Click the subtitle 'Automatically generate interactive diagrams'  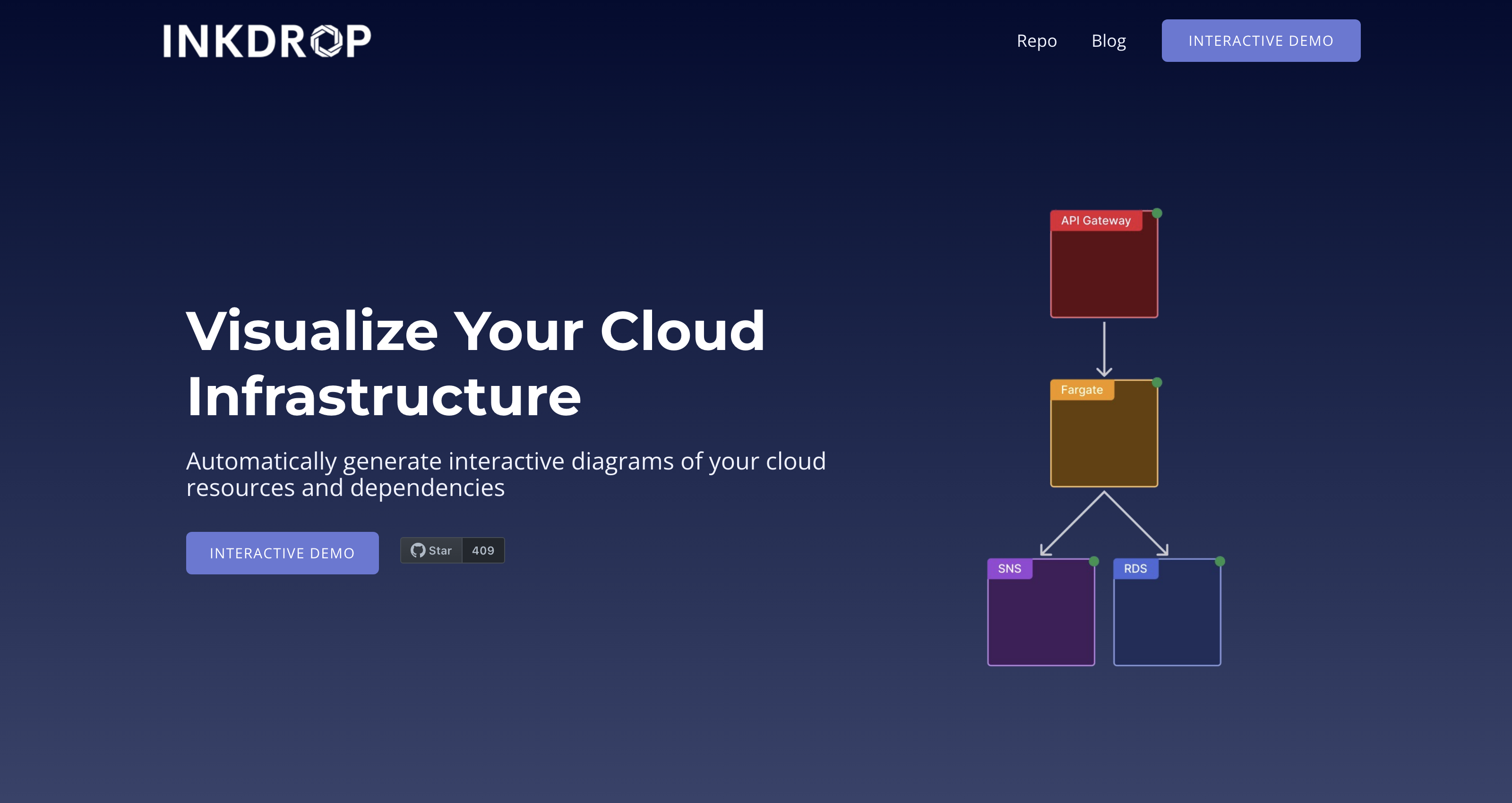[x=506, y=474]
